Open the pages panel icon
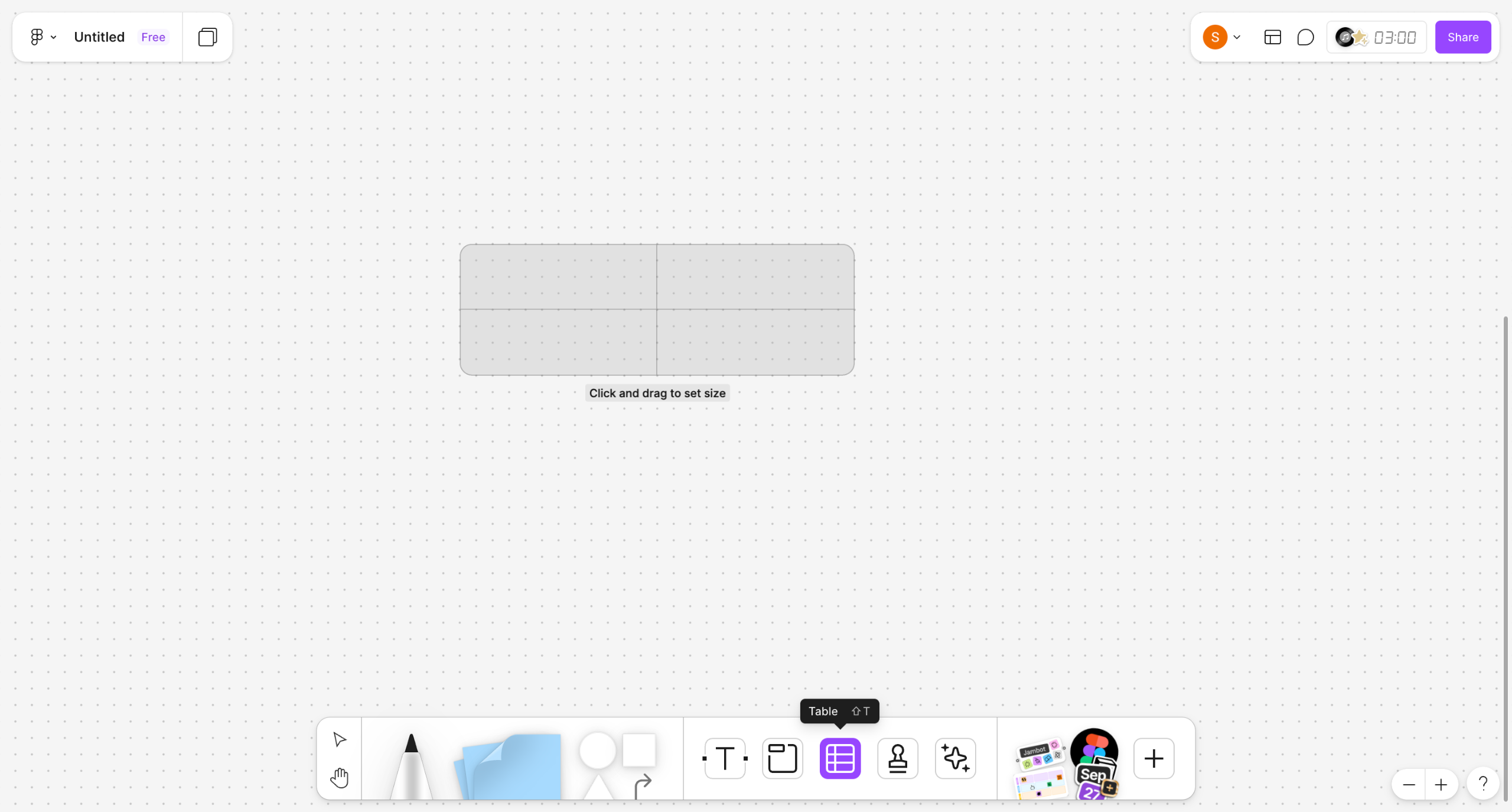1512x812 pixels. click(207, 37)
